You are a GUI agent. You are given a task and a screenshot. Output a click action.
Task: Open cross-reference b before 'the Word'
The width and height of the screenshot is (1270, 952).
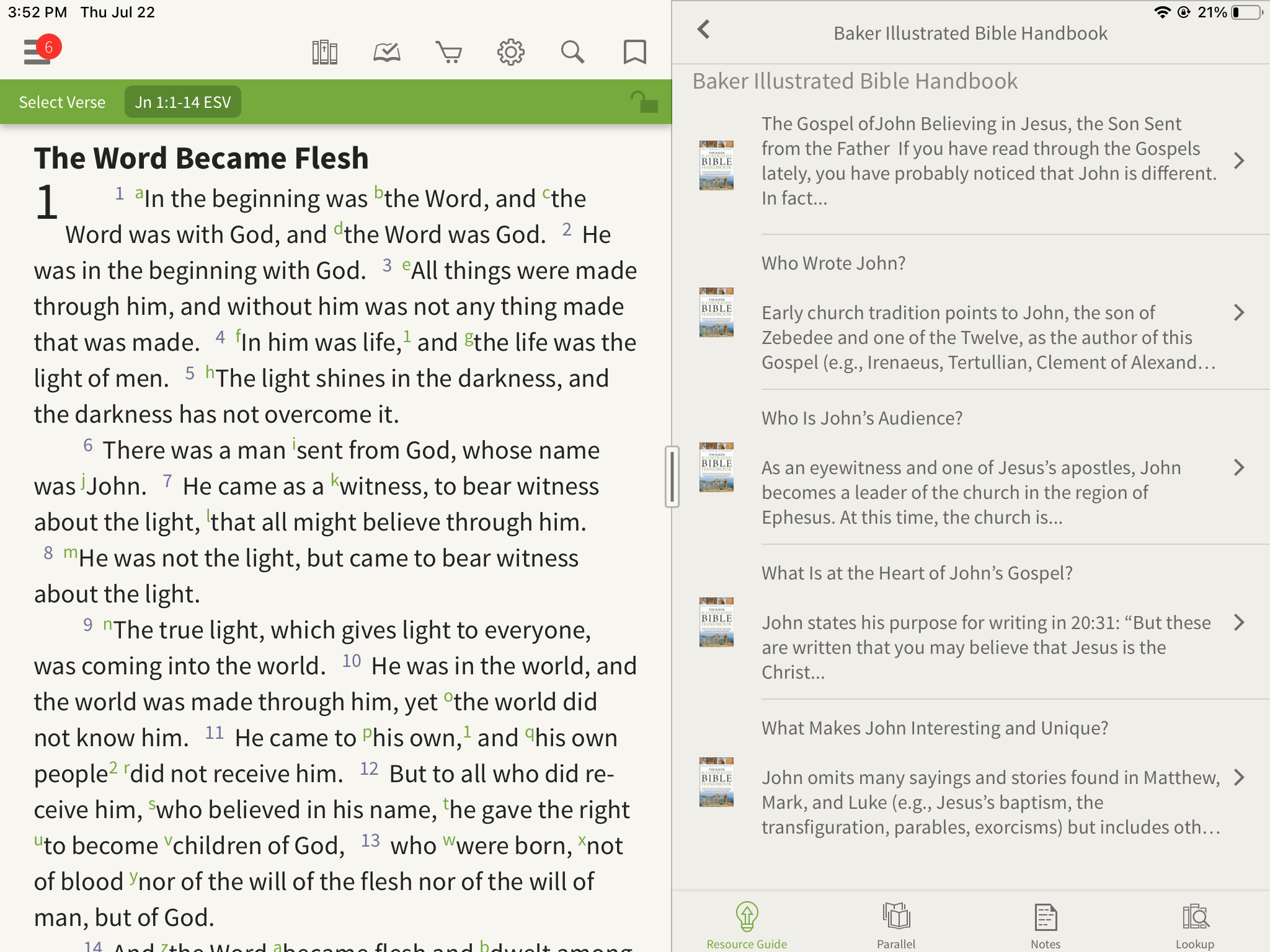pyautogui.click(x=379, y=193)
